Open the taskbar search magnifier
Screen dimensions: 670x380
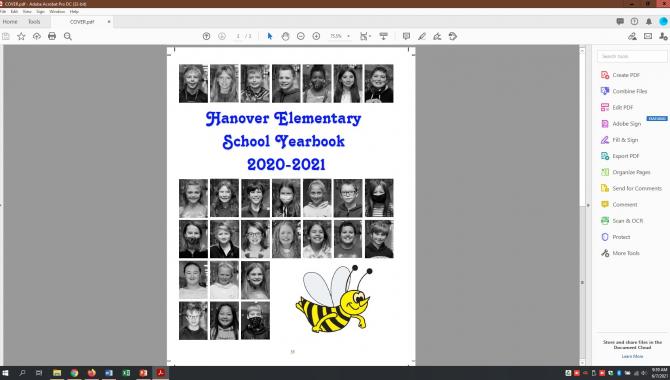(x=22, y=373)
